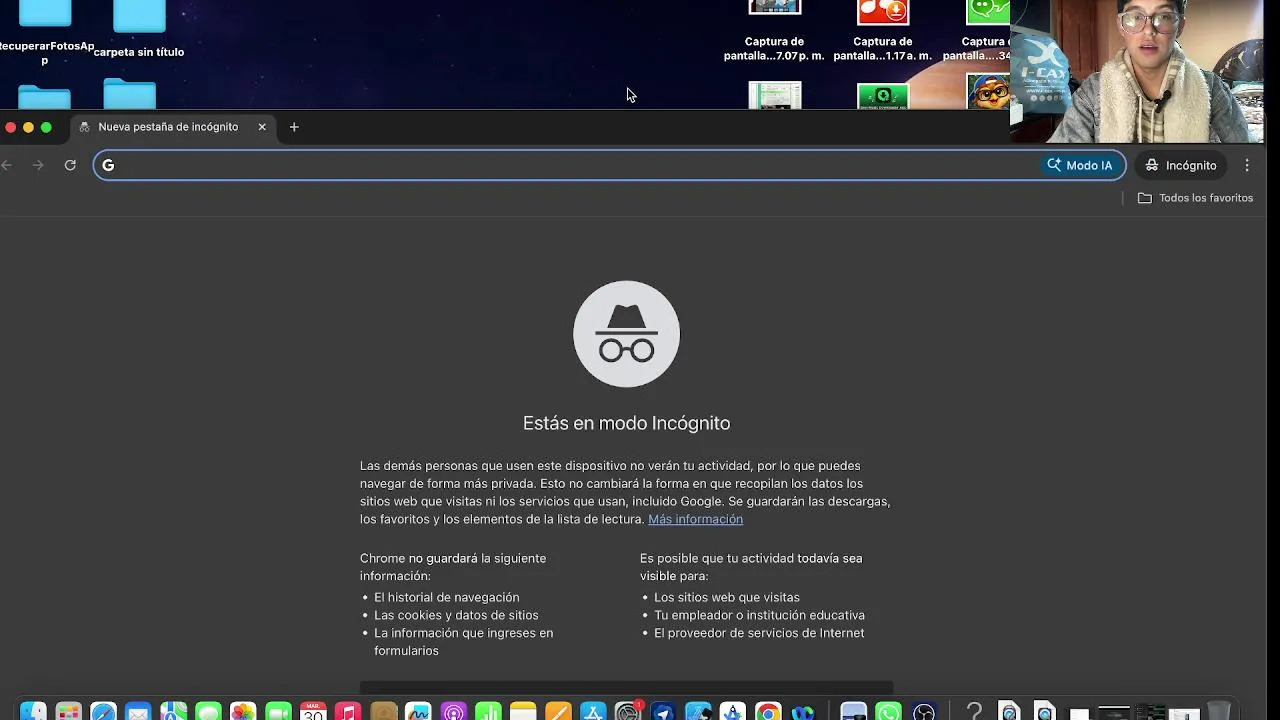Screen dimensions: 1280x720
Task: Open Safari from the Dock
Action: [x=103, y=712]
